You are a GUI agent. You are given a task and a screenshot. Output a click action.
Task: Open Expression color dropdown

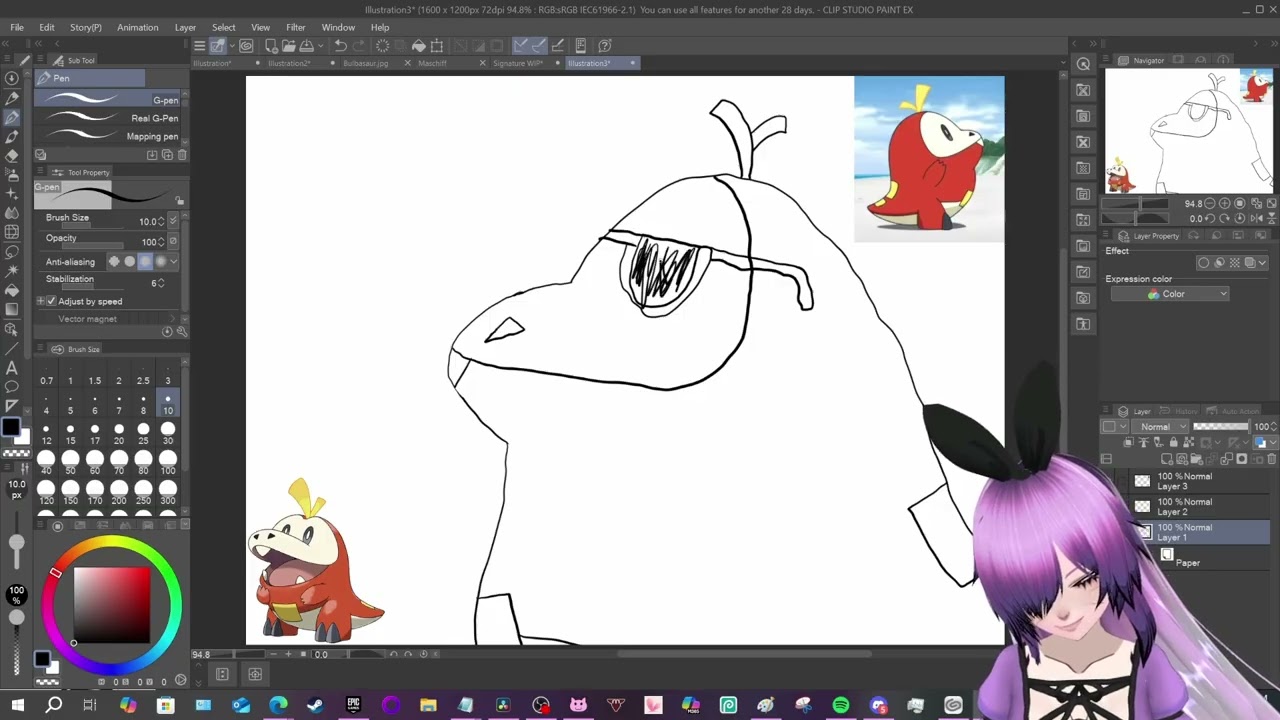pos(1170,294)
